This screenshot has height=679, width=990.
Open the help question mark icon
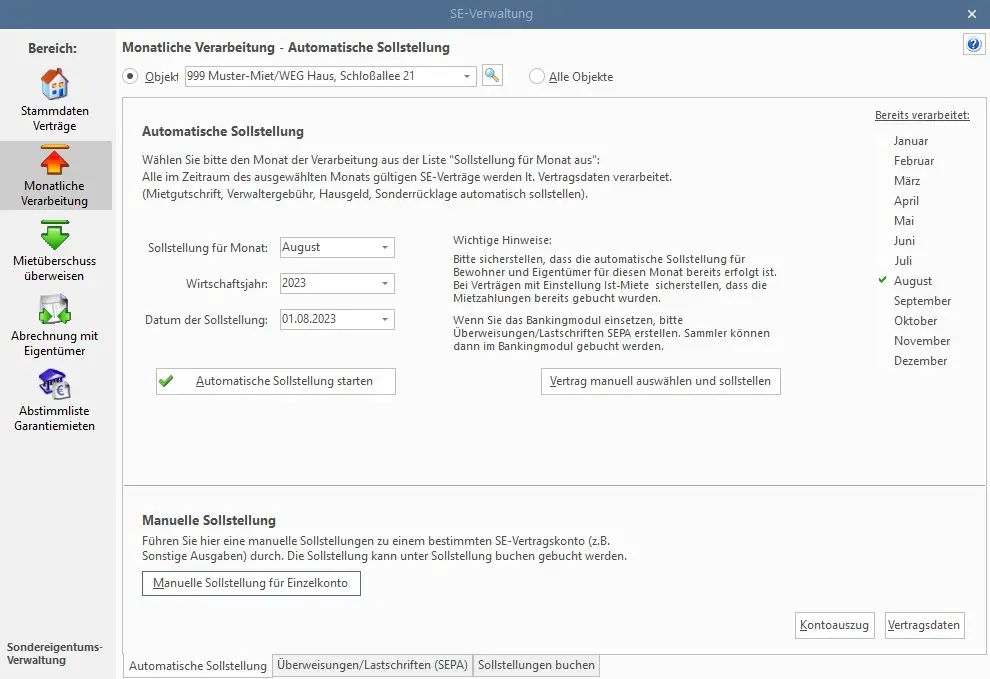[x=974, y=44]
